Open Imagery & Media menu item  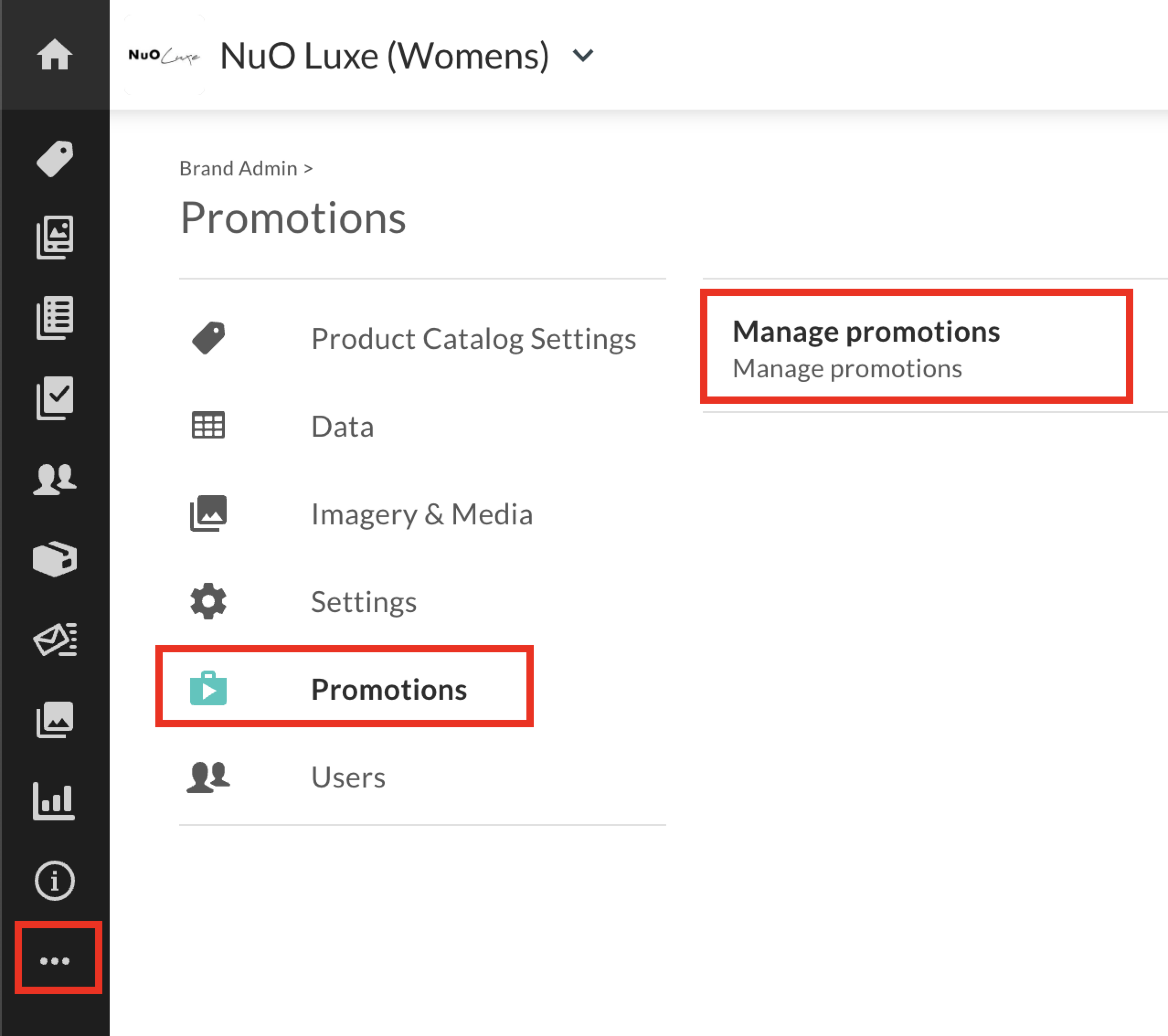[x=422, y=514]
